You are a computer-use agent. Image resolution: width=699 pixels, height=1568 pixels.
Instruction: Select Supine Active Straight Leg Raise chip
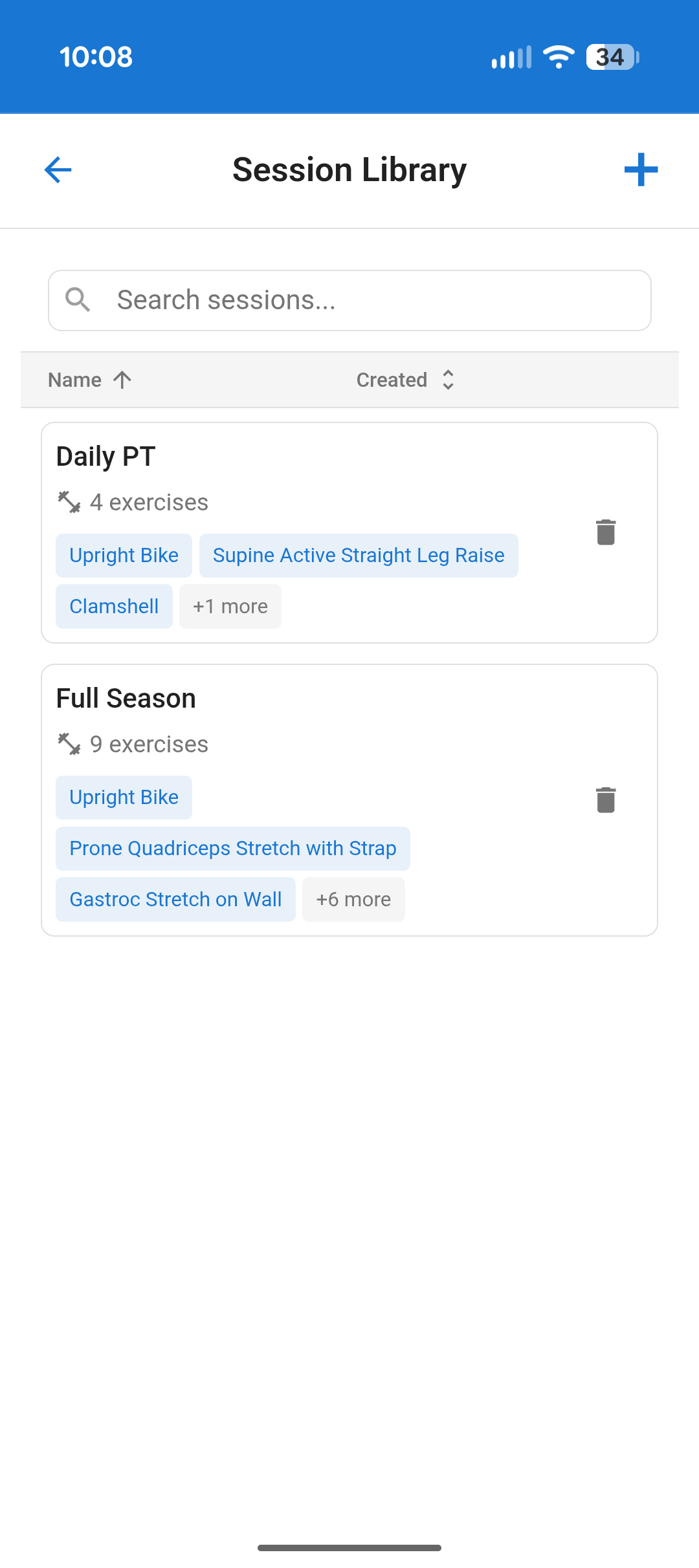pos(359,556)
